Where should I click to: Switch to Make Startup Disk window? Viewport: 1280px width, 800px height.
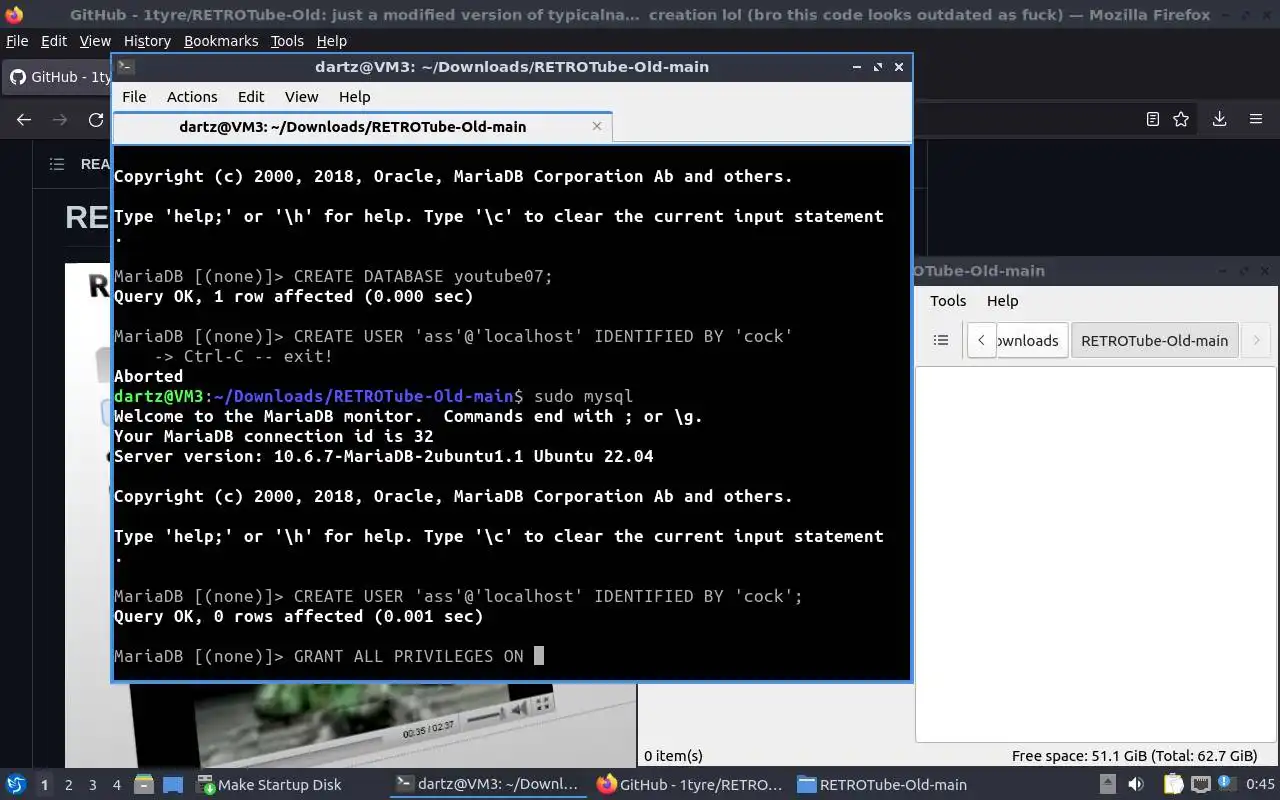click(x=270, y=785)
